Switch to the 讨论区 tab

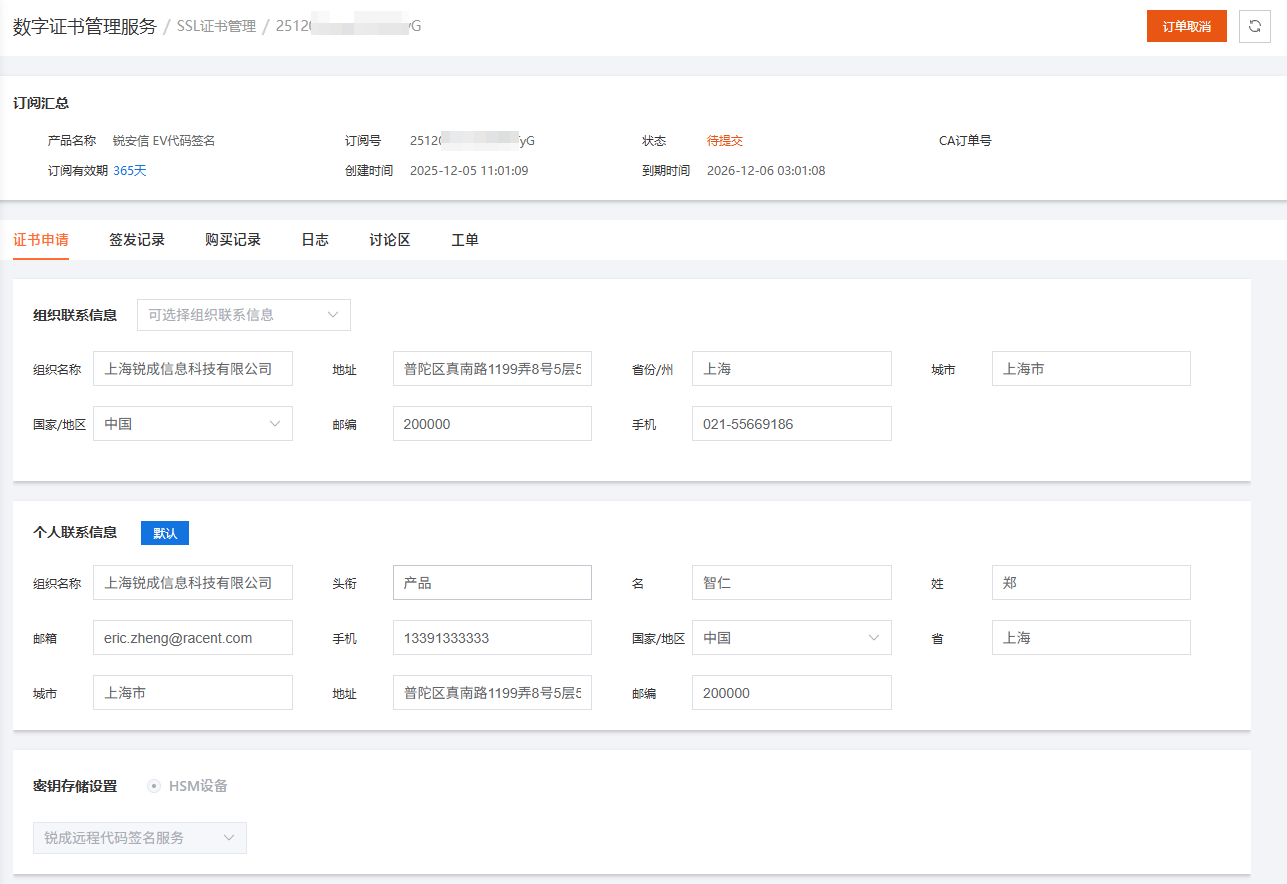(x=389, y=239)
